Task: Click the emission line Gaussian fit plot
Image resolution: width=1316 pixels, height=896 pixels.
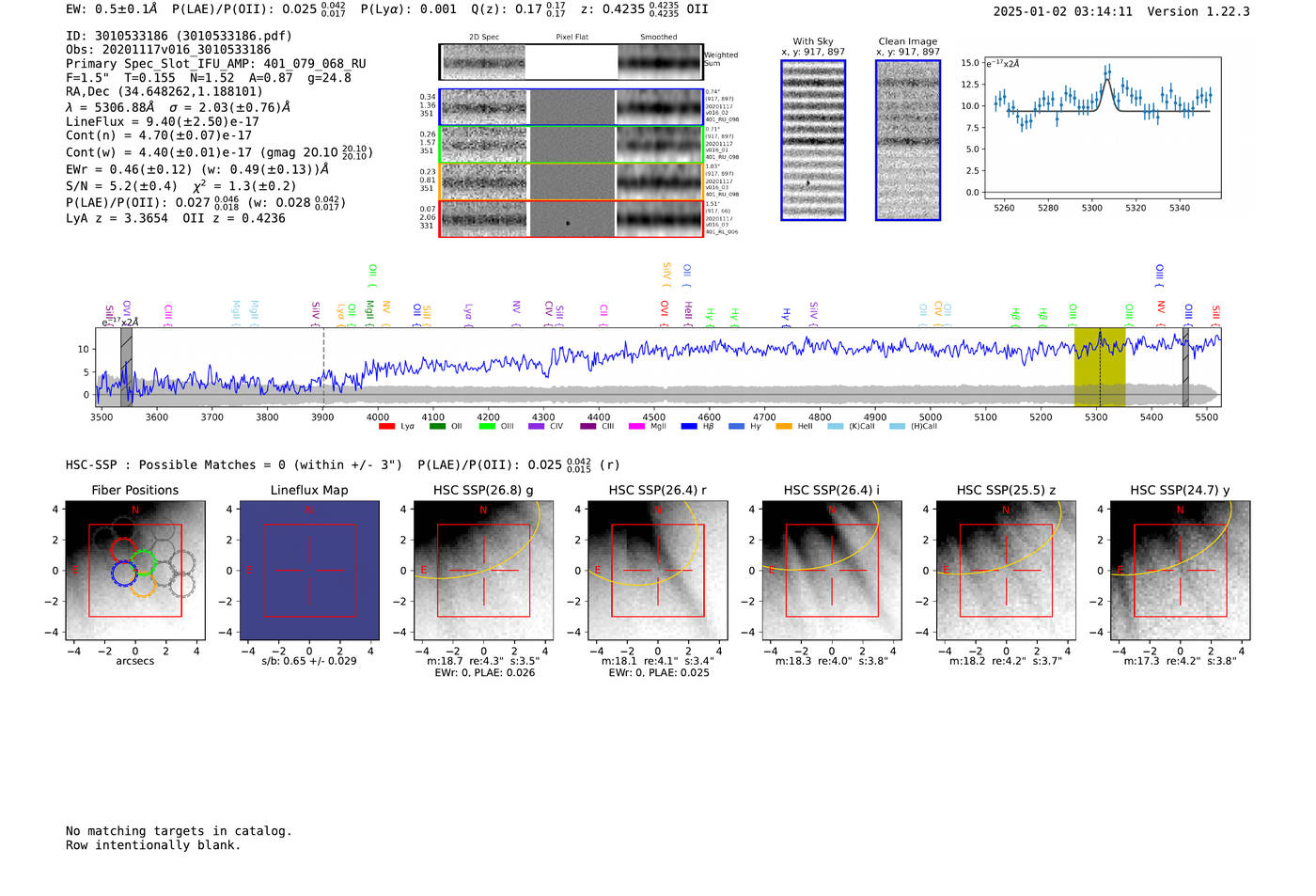Action: [1102, 128]
